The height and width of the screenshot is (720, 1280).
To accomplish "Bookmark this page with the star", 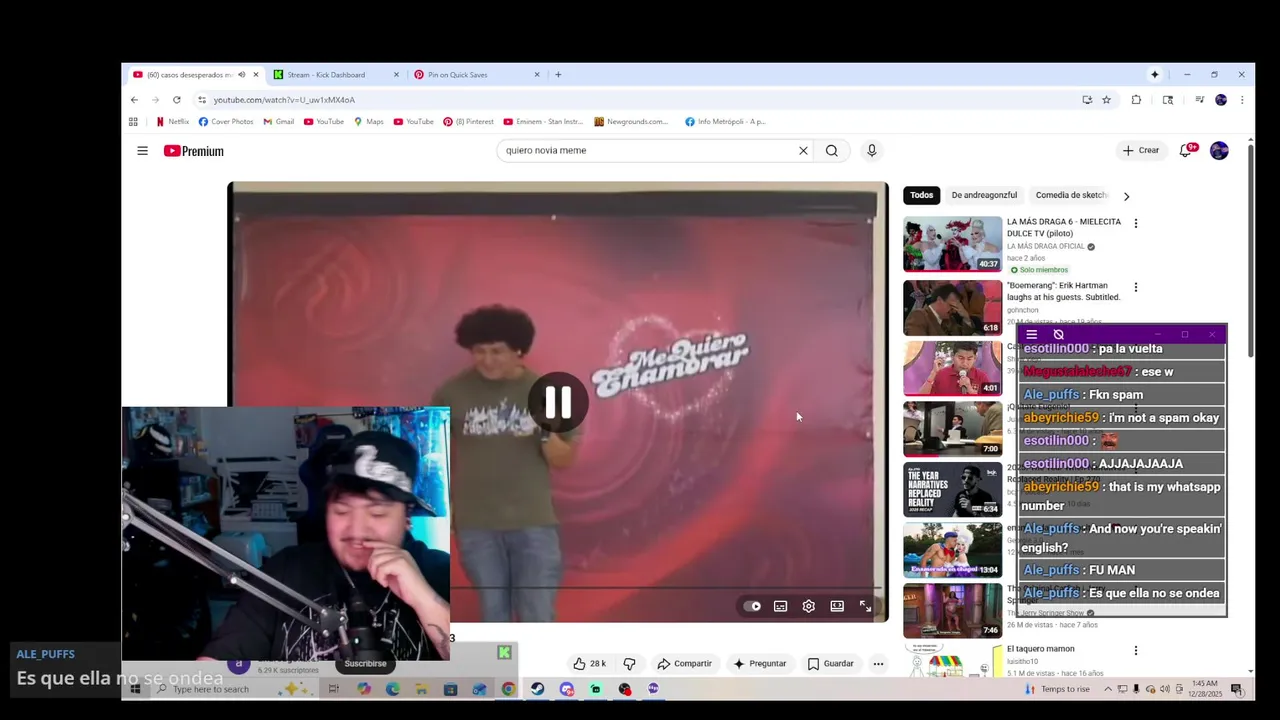I will (x=1106, y=100).
